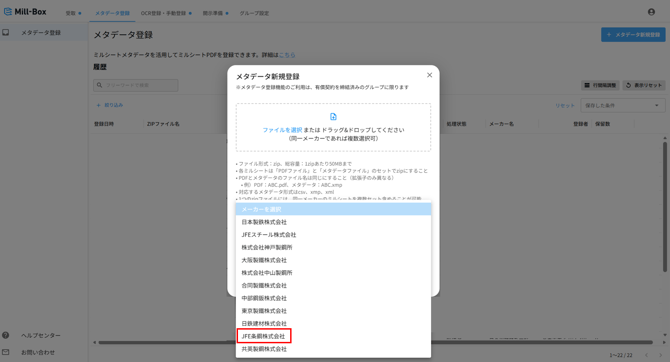670x362 pixels.
Task: Open the 受取 tab
Action: click(x=73, y=13)
